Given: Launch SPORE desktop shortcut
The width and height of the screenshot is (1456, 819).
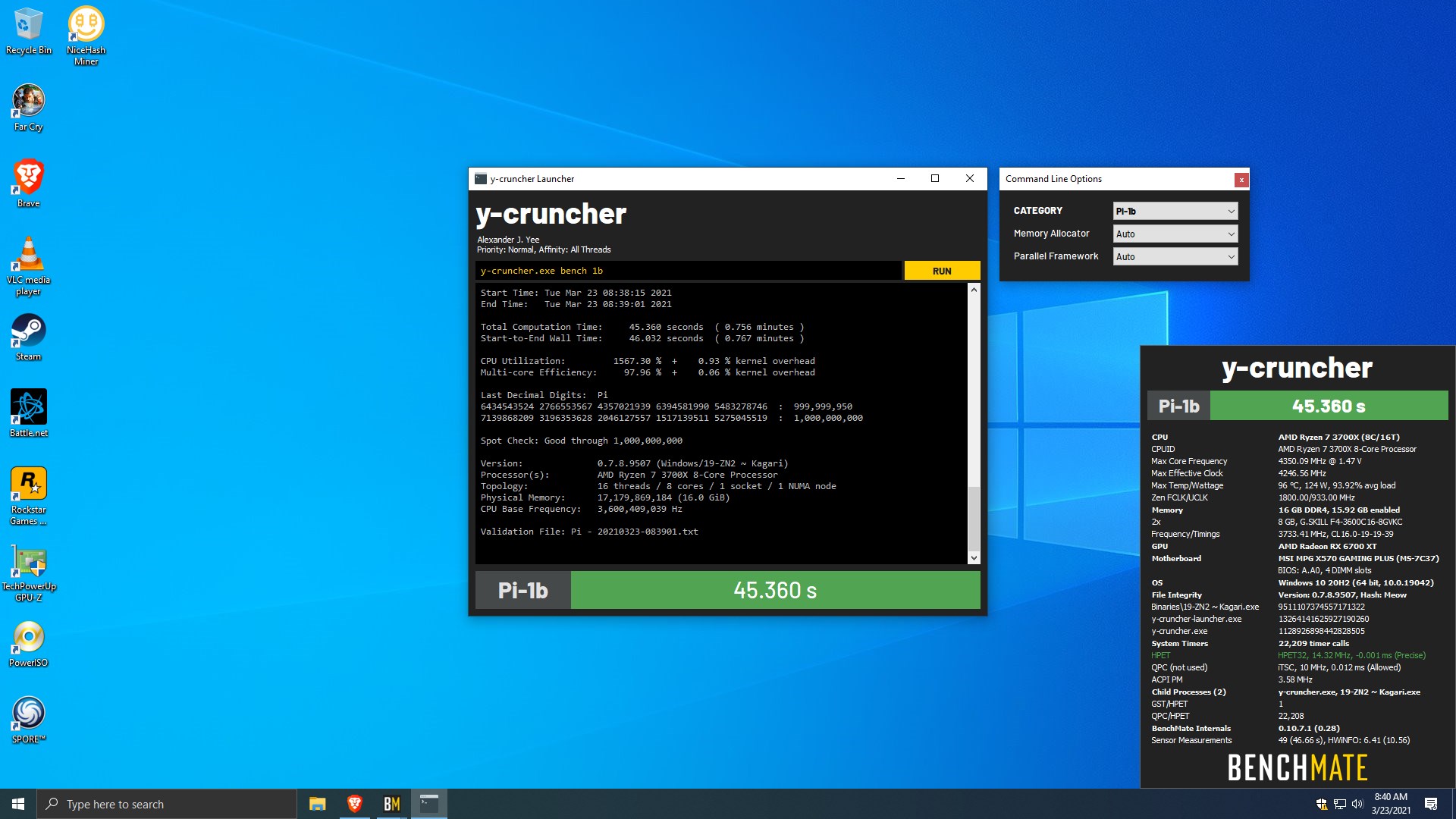Looking at the screenshot, I should [x=28, y=720].
